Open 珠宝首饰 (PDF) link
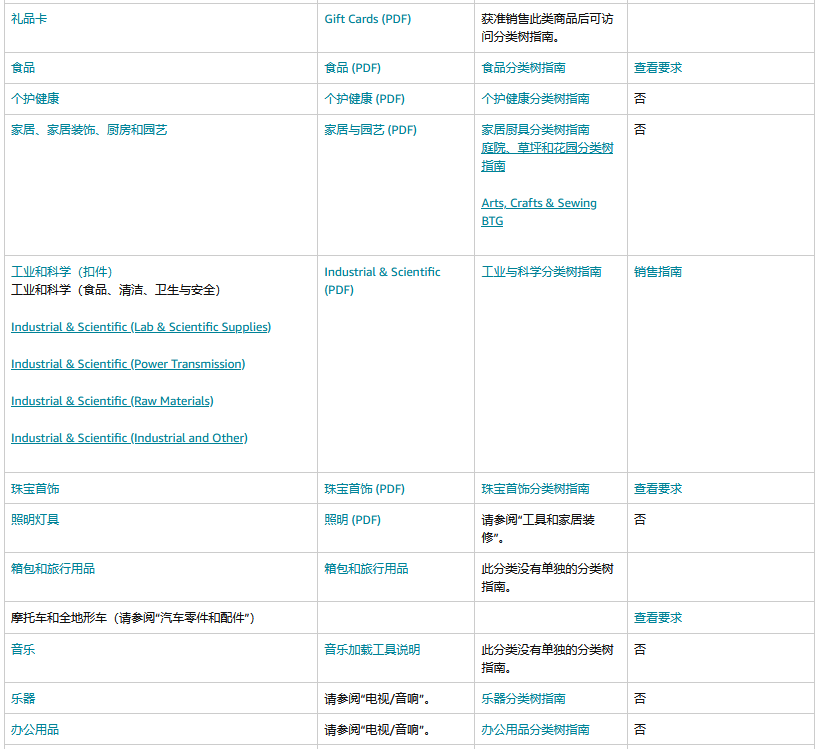The height and width of the screenshot is (749, 819). point(364,489)
